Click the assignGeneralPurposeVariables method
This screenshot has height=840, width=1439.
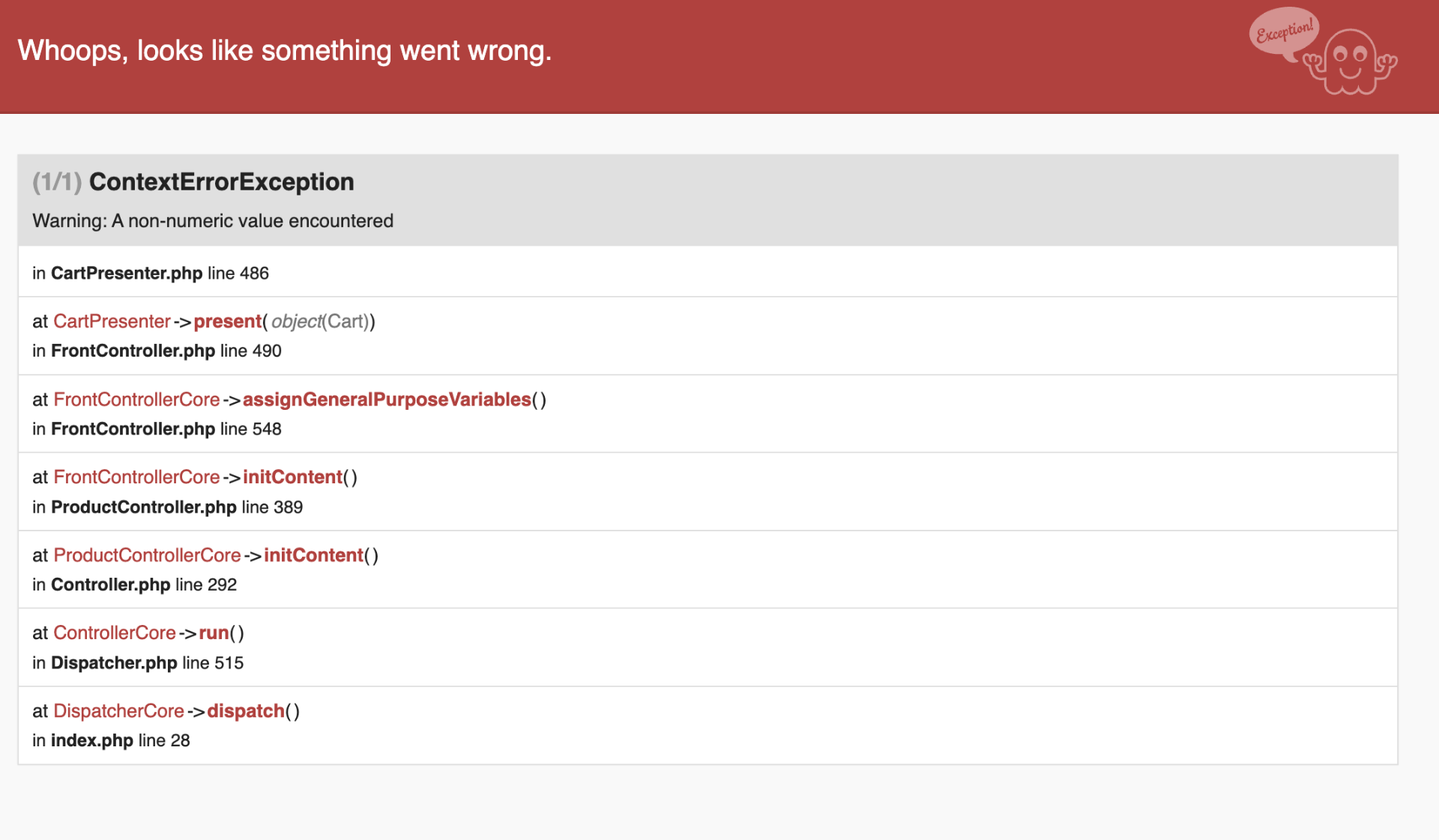click(386, 399)
